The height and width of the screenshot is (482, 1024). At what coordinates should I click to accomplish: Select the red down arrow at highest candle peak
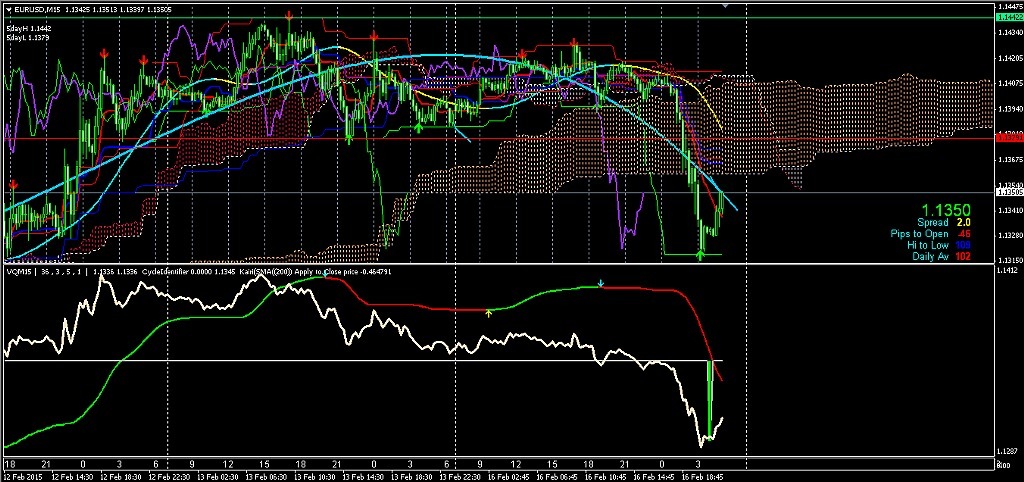pyautogui.click(x=289, y=15)
